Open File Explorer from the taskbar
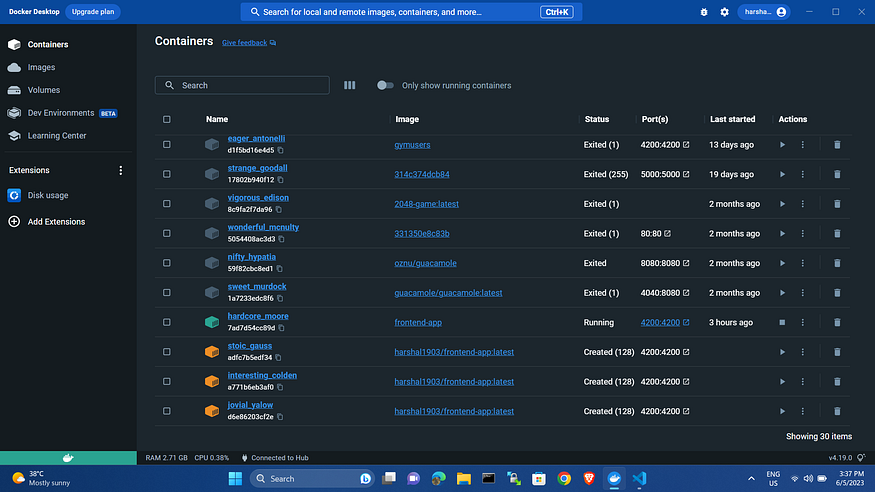 coord(464,479)
